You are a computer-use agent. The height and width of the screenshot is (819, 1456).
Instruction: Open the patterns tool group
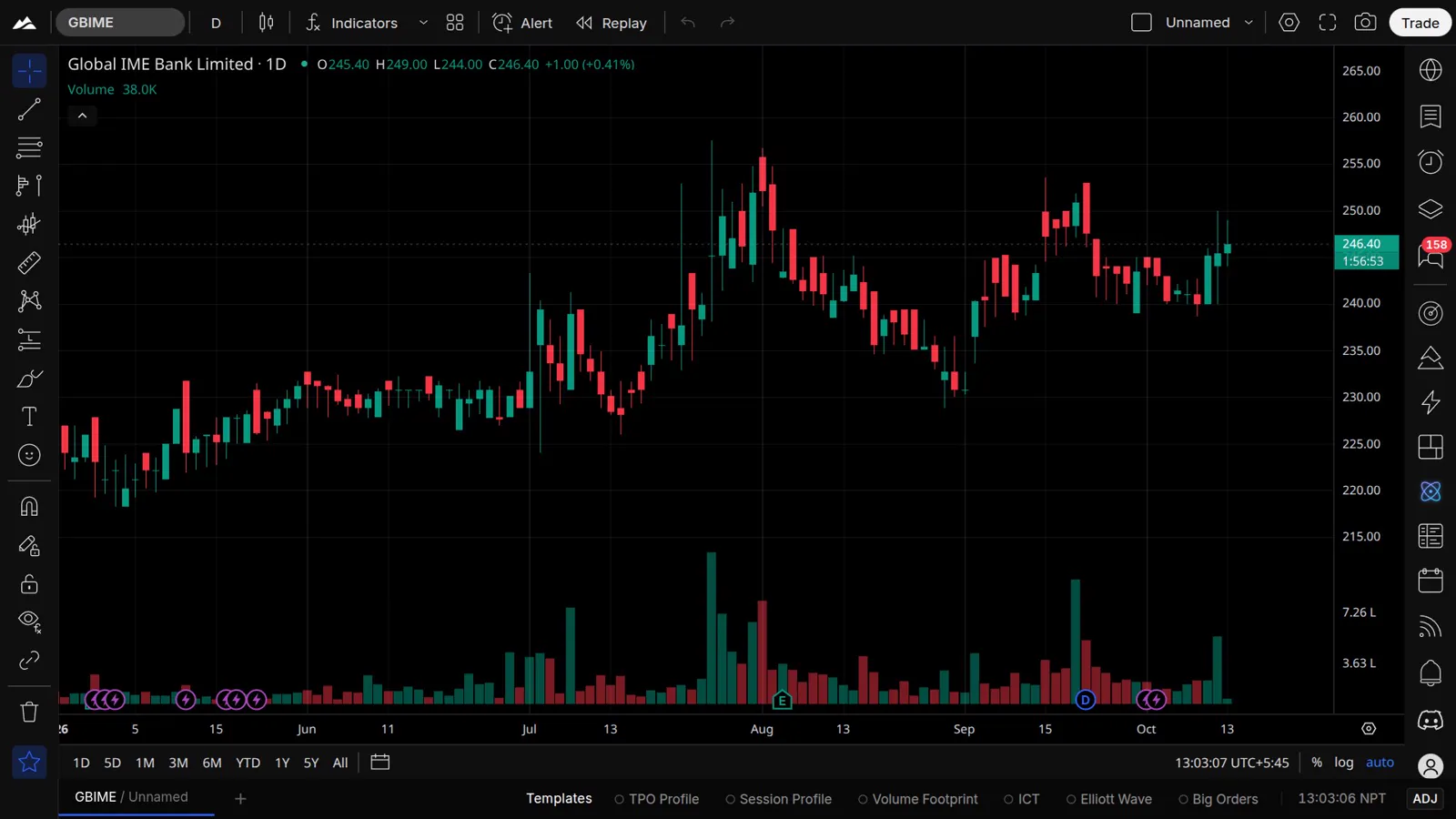pos(29,301)
